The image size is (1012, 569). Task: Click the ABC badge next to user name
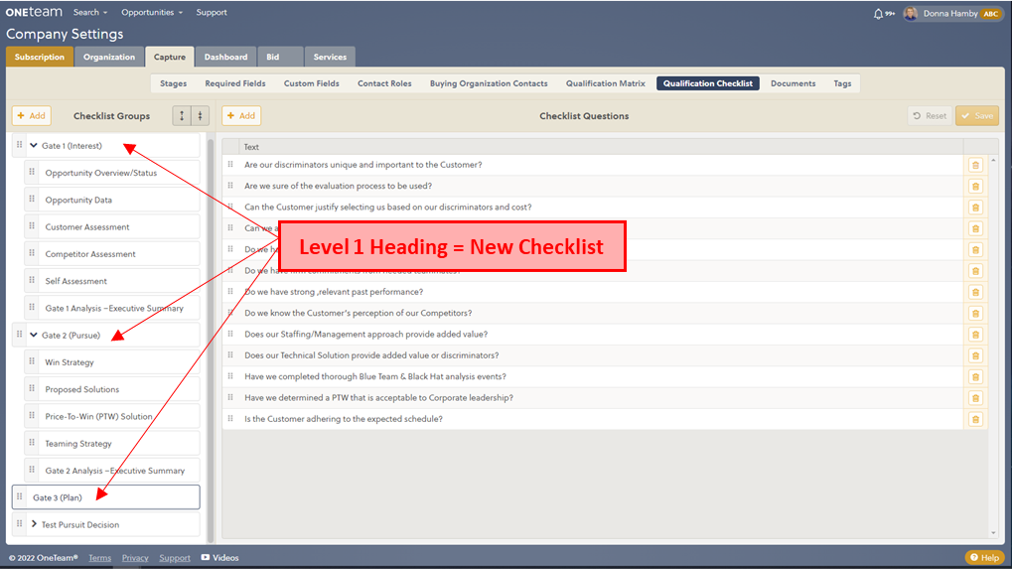pos(991,14)
